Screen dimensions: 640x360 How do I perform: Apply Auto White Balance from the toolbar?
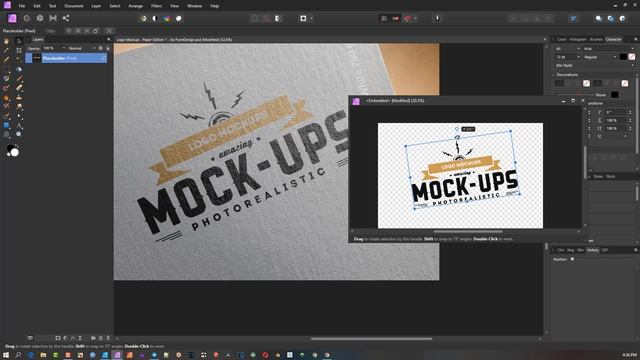click(179, 18)
